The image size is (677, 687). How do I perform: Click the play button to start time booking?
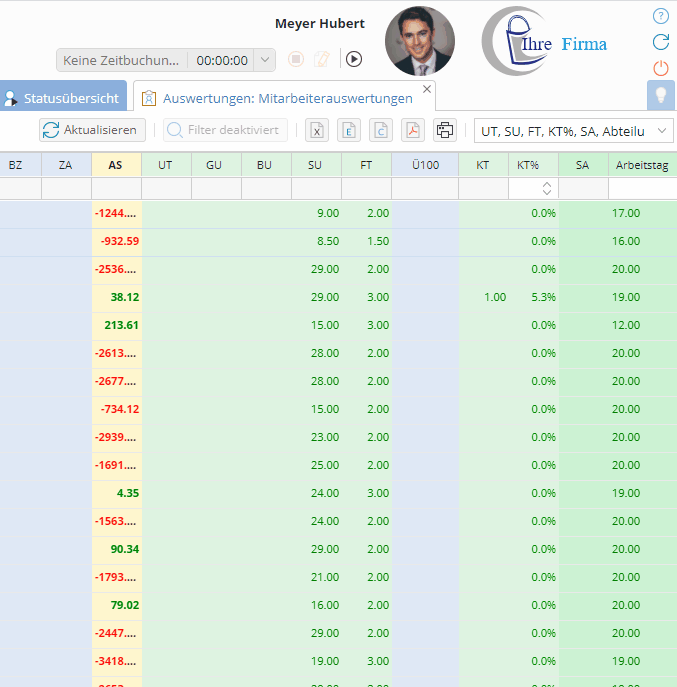pyautogui.click(x=354, y=59)
